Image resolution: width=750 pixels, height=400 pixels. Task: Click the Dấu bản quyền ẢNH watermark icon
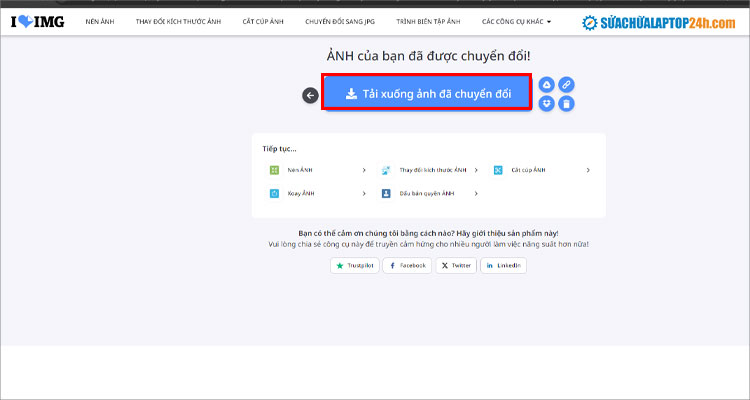point(386,193)
